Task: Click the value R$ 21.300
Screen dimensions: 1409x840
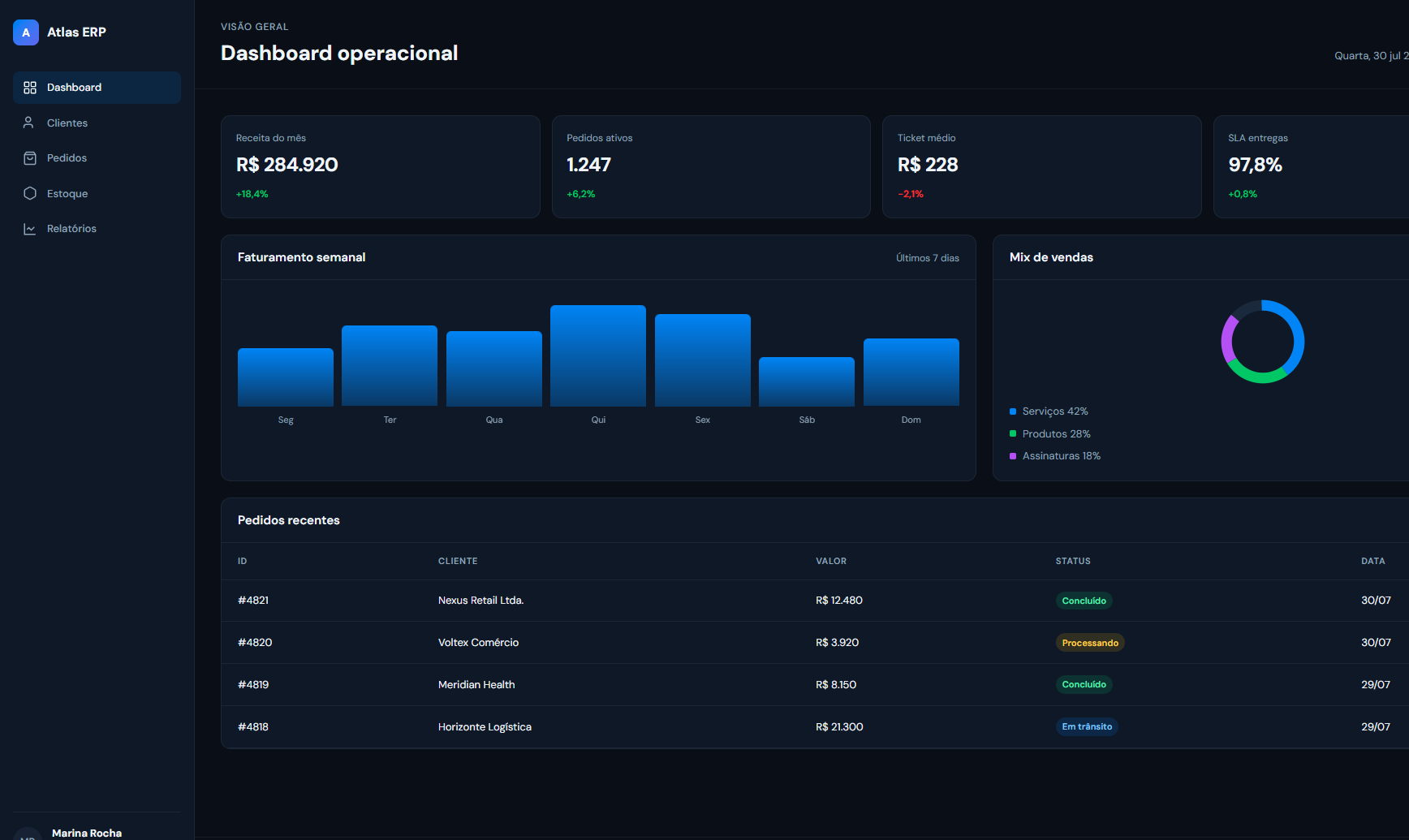Action: (x=839, y=727)
